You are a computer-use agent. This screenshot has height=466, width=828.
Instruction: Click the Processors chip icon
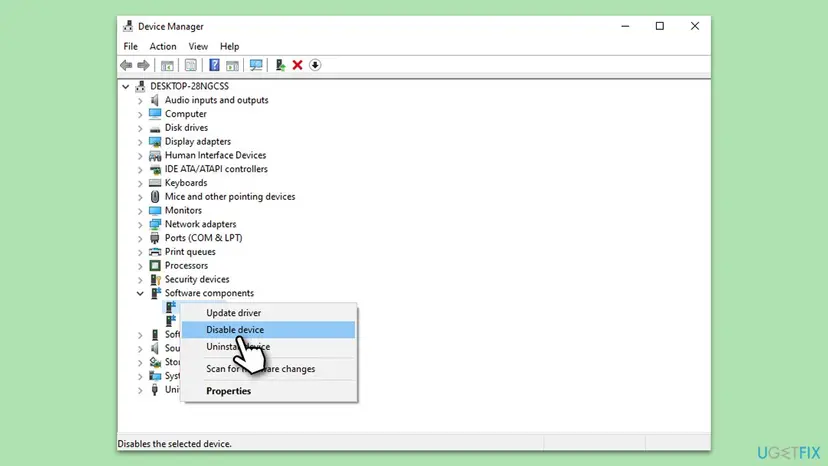pyautogui.click(x=155, y=265)
